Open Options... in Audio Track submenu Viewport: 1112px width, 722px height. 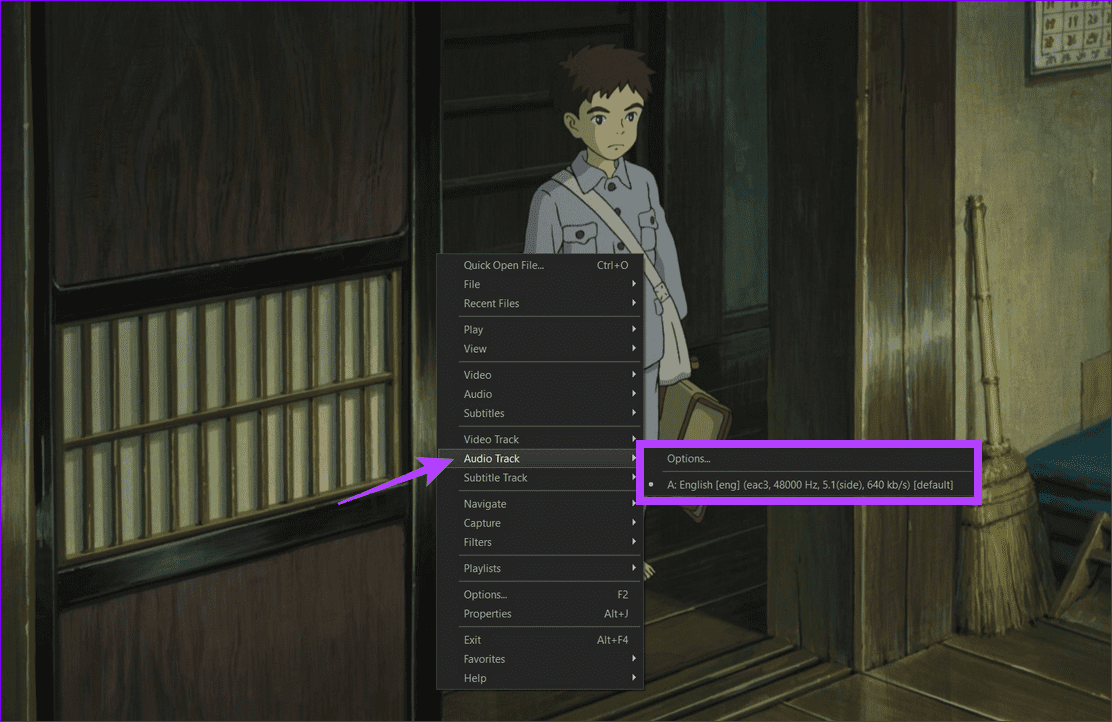point(809,459)
